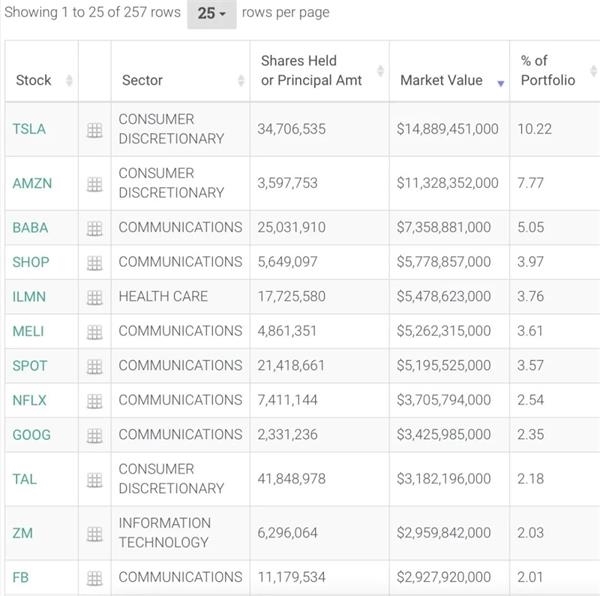
Task: Sort by Market Value column header
Action: [450, 80]
